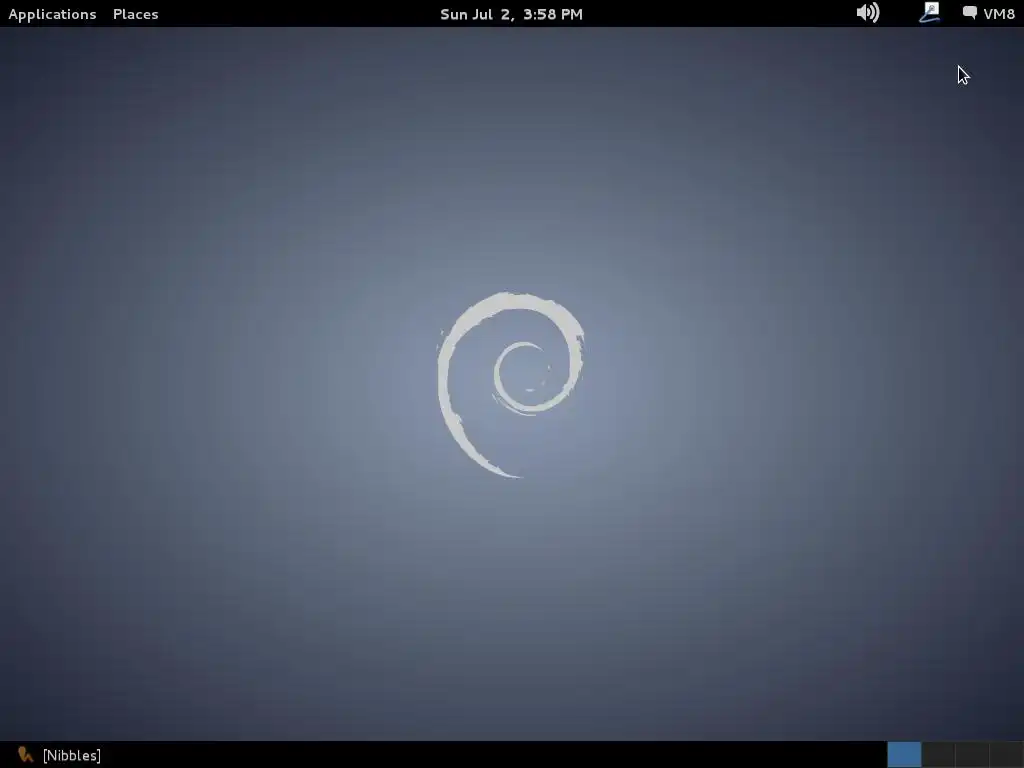Open the Applications menu
Image resolution: width=1024 pixels, height=768 pixels.
coord(52,14)
